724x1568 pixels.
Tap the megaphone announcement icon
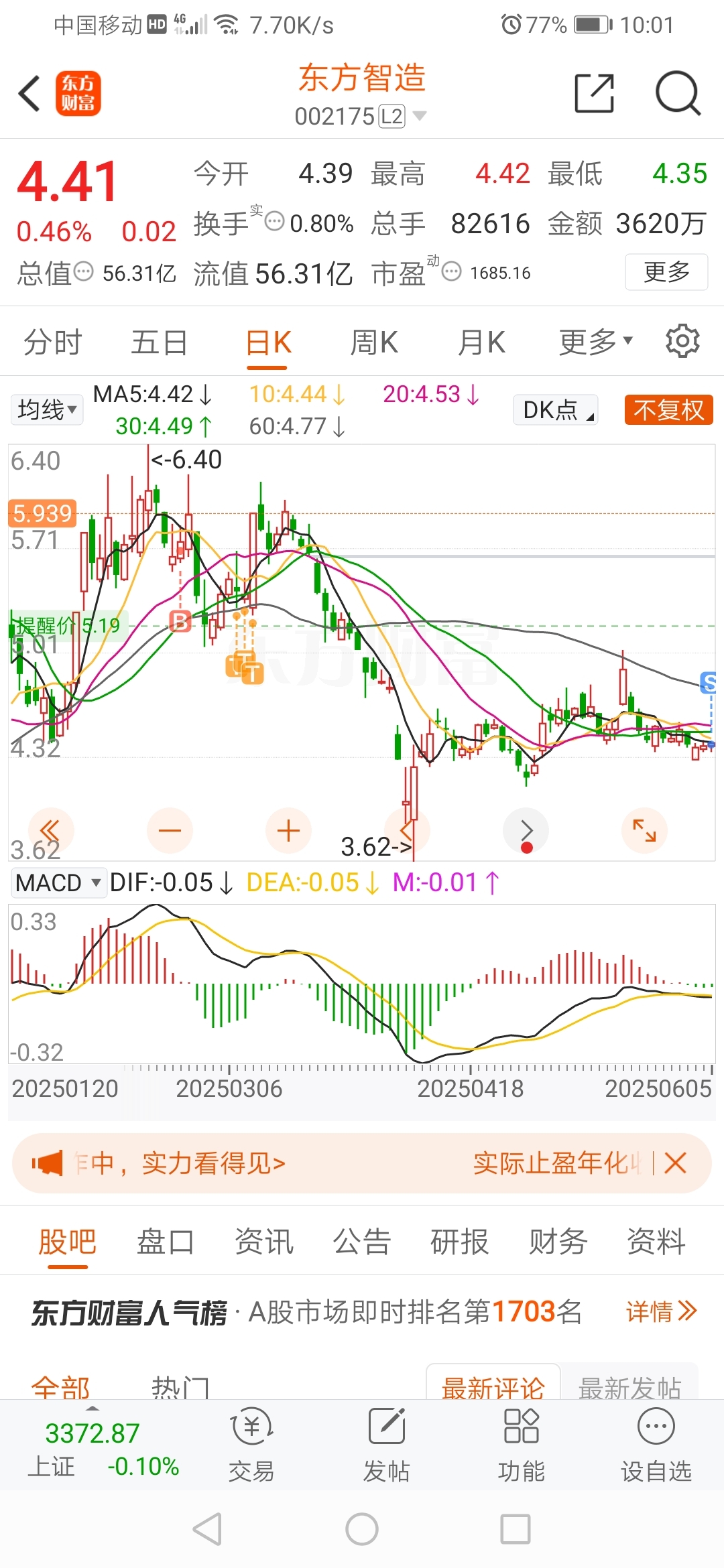pos(47,1163)
